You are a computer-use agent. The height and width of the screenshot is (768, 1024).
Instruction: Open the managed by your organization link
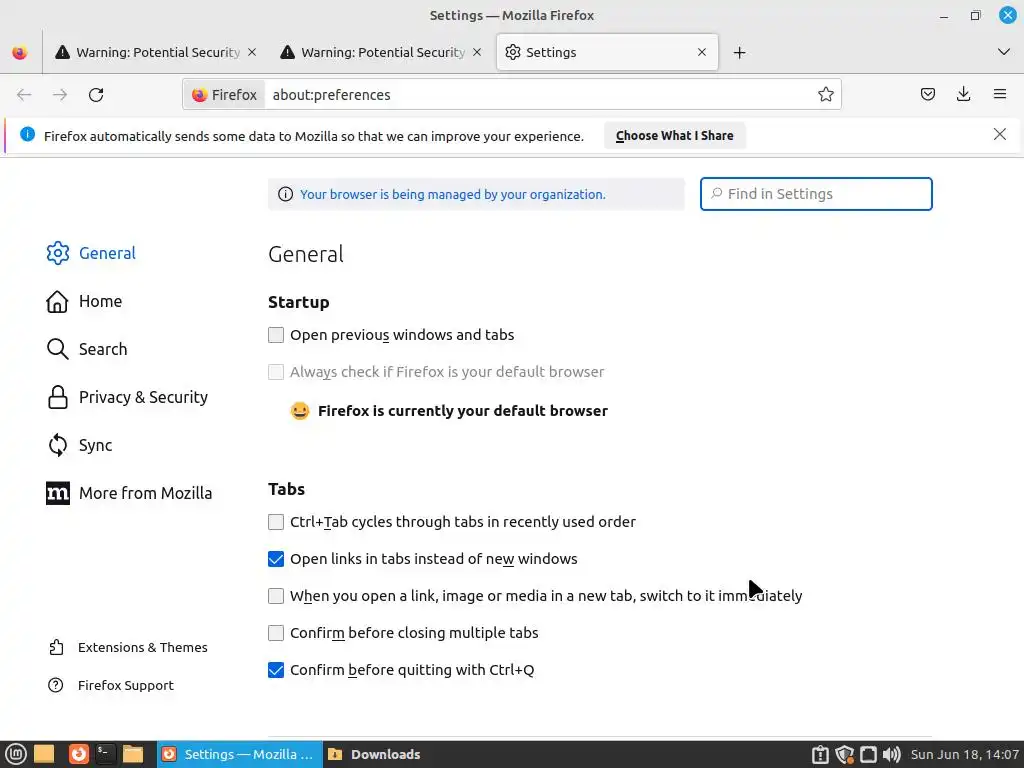click(x=453, y=195)
